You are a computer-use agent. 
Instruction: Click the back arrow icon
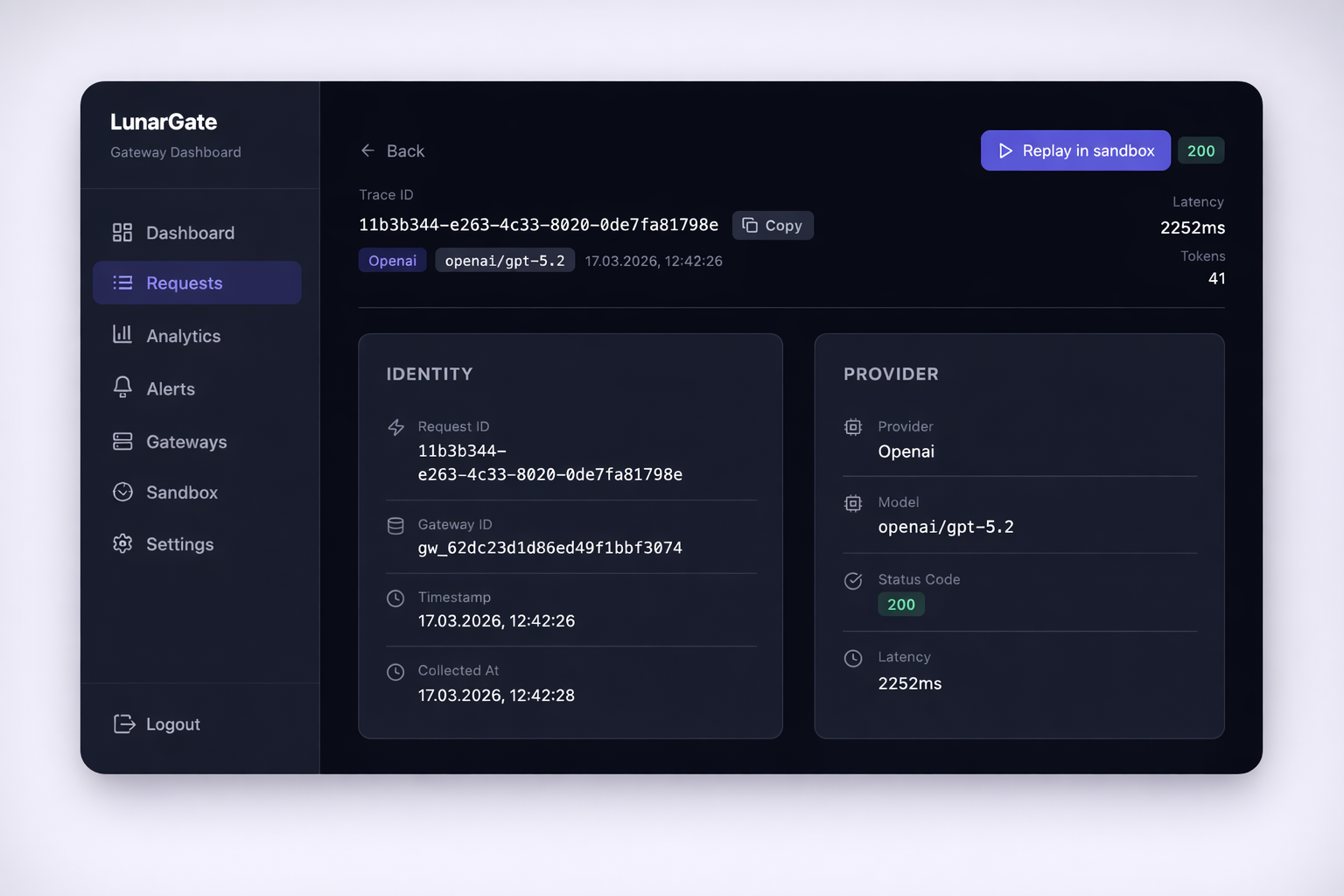pyautogui.click(x=367, y=150)
